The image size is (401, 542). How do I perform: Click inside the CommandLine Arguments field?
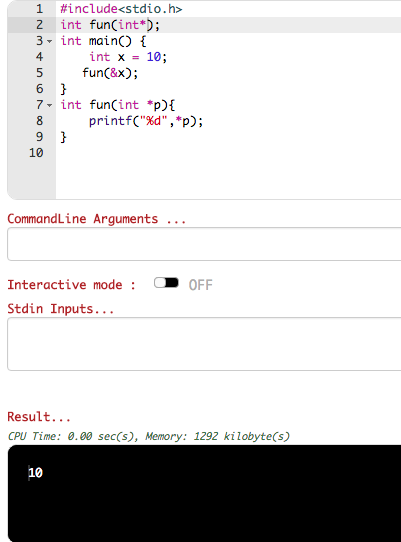204,244
